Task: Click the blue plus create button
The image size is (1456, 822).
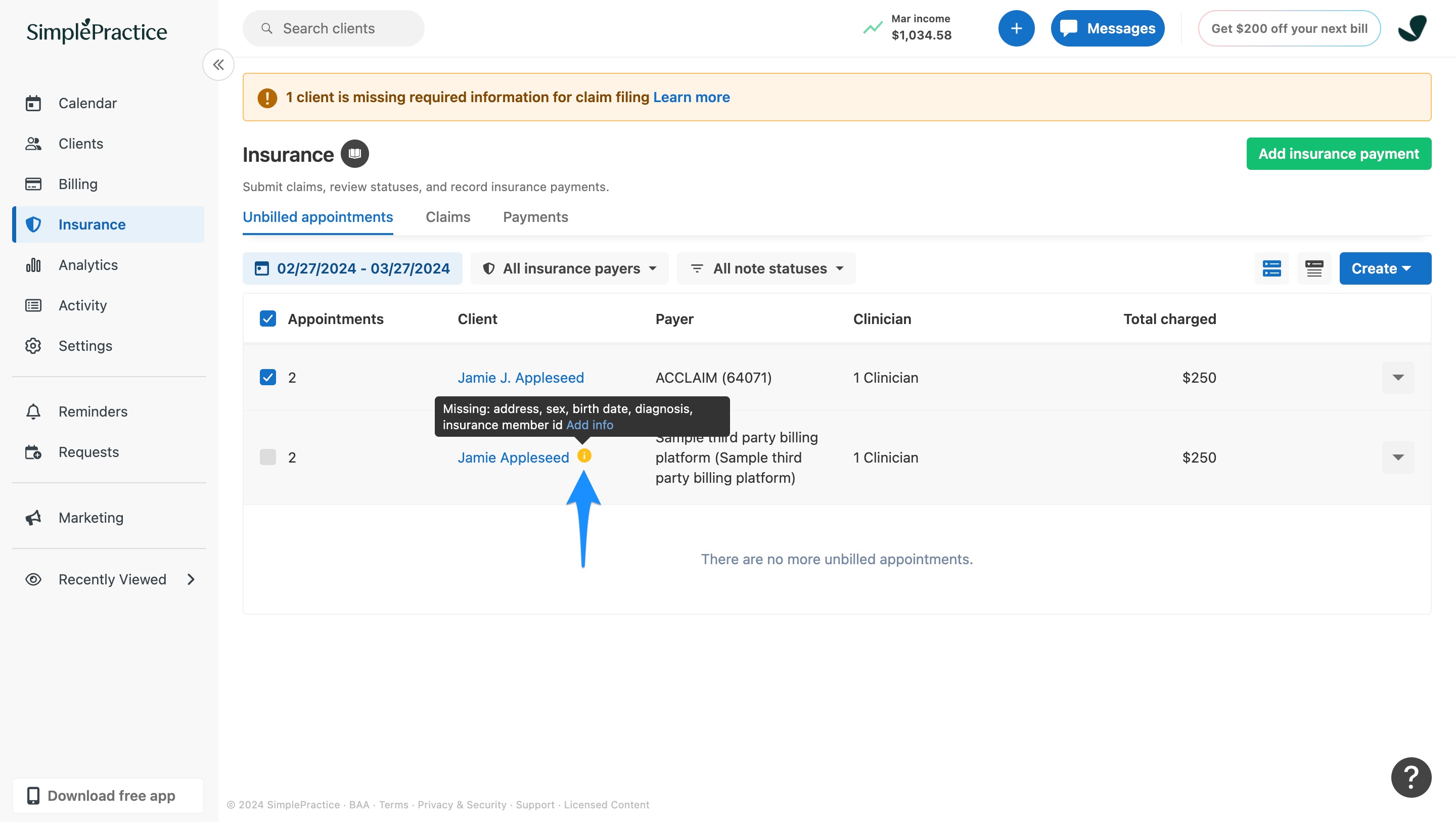Action: (1016, 28)
